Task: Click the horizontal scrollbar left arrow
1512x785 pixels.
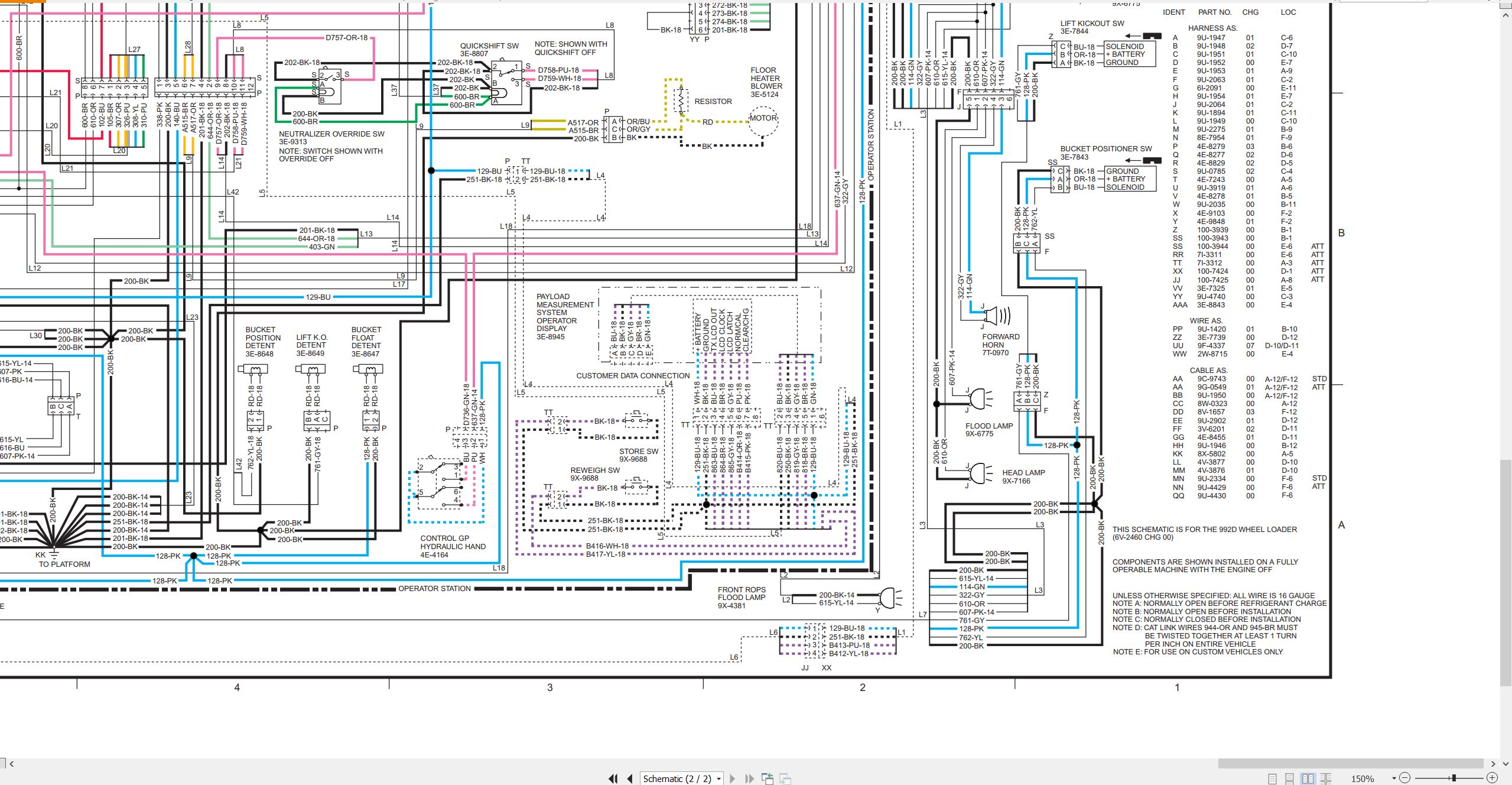Action: [11, 764]
